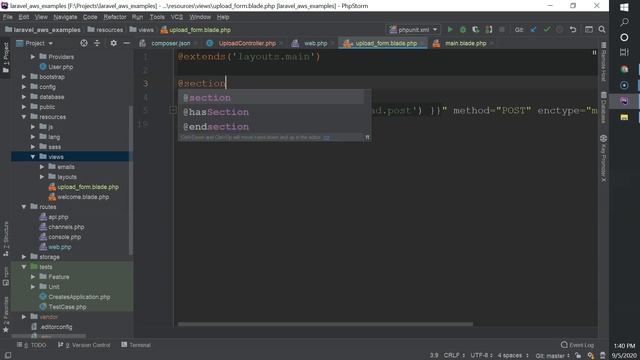Toggle the read-only lock icon
Viewport: 640px width, 360px height.
tap(578, 356)
